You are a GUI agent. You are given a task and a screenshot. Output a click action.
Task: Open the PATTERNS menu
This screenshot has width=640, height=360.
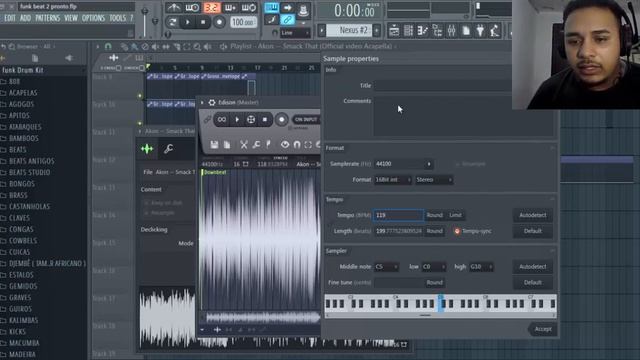pyautogui.click(x=47, y=18)
